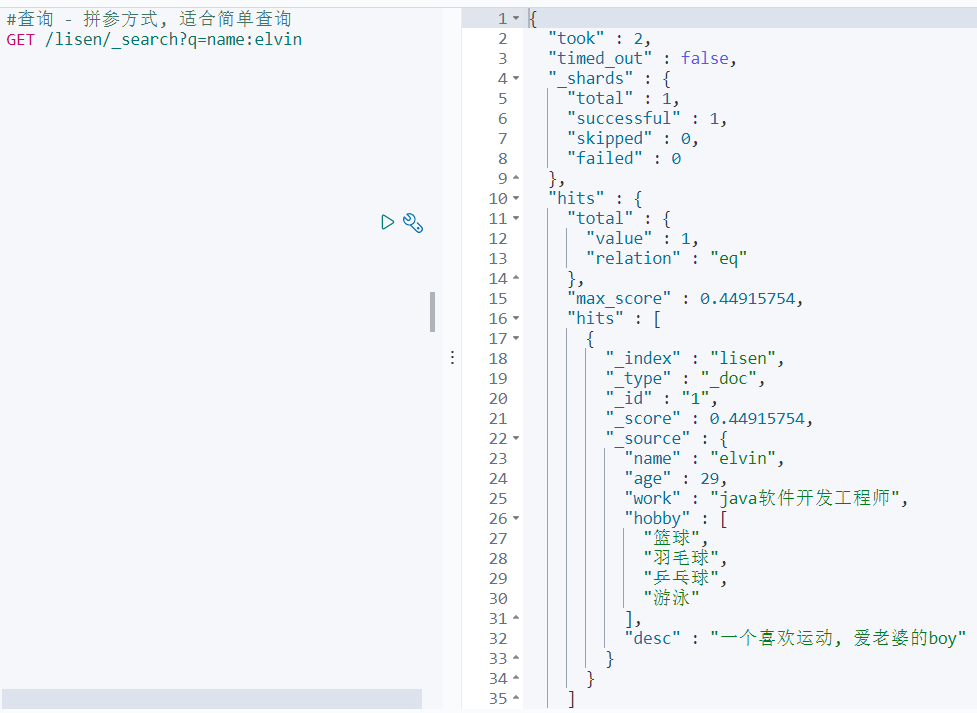Click the comment line starting with #查询
Image resolution: width=977 pixels, height=713 pixels.
pyautogui.click(x=149, y=19)
